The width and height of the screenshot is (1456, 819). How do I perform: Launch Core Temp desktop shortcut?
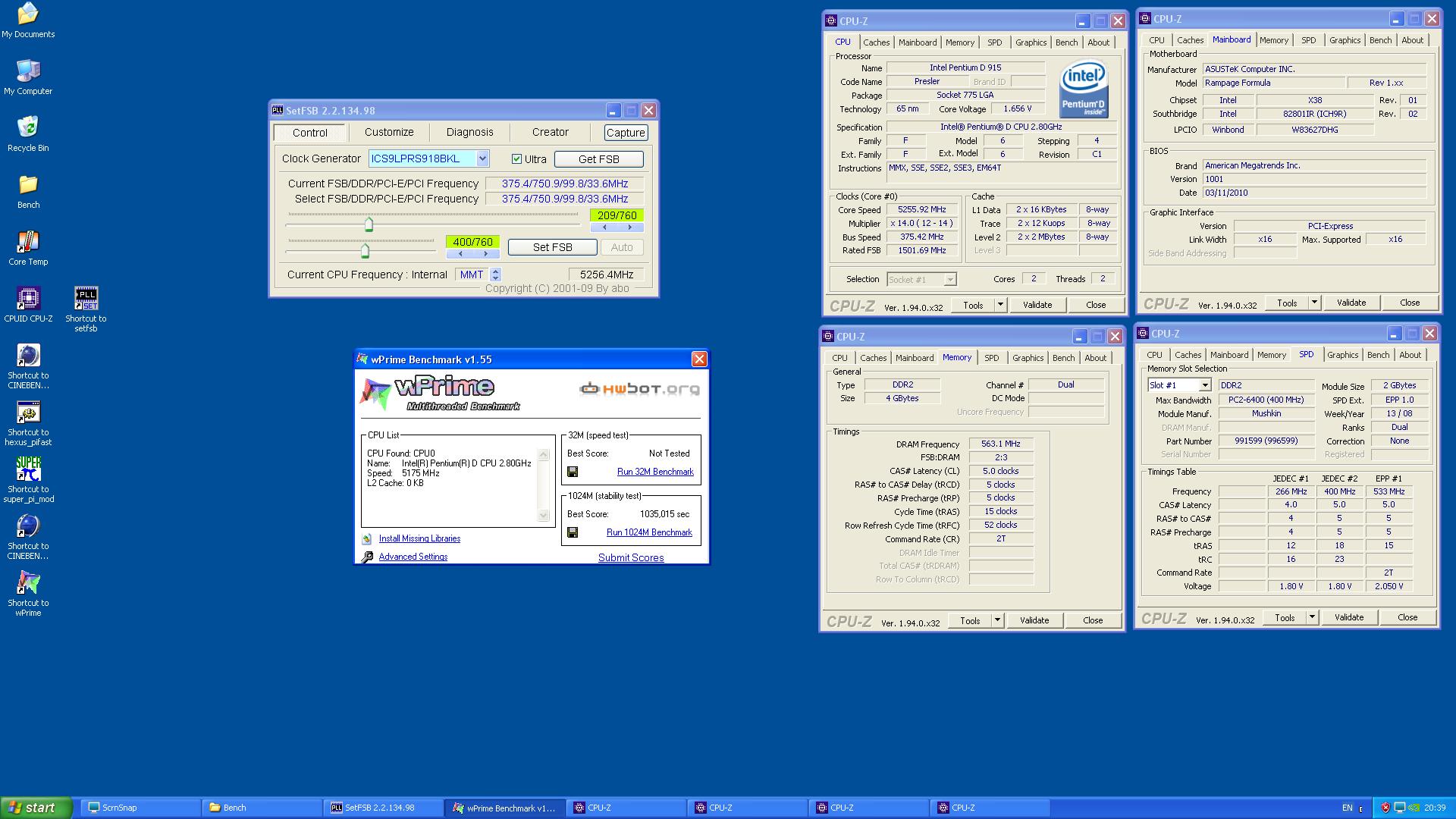(x=28, y=248)
